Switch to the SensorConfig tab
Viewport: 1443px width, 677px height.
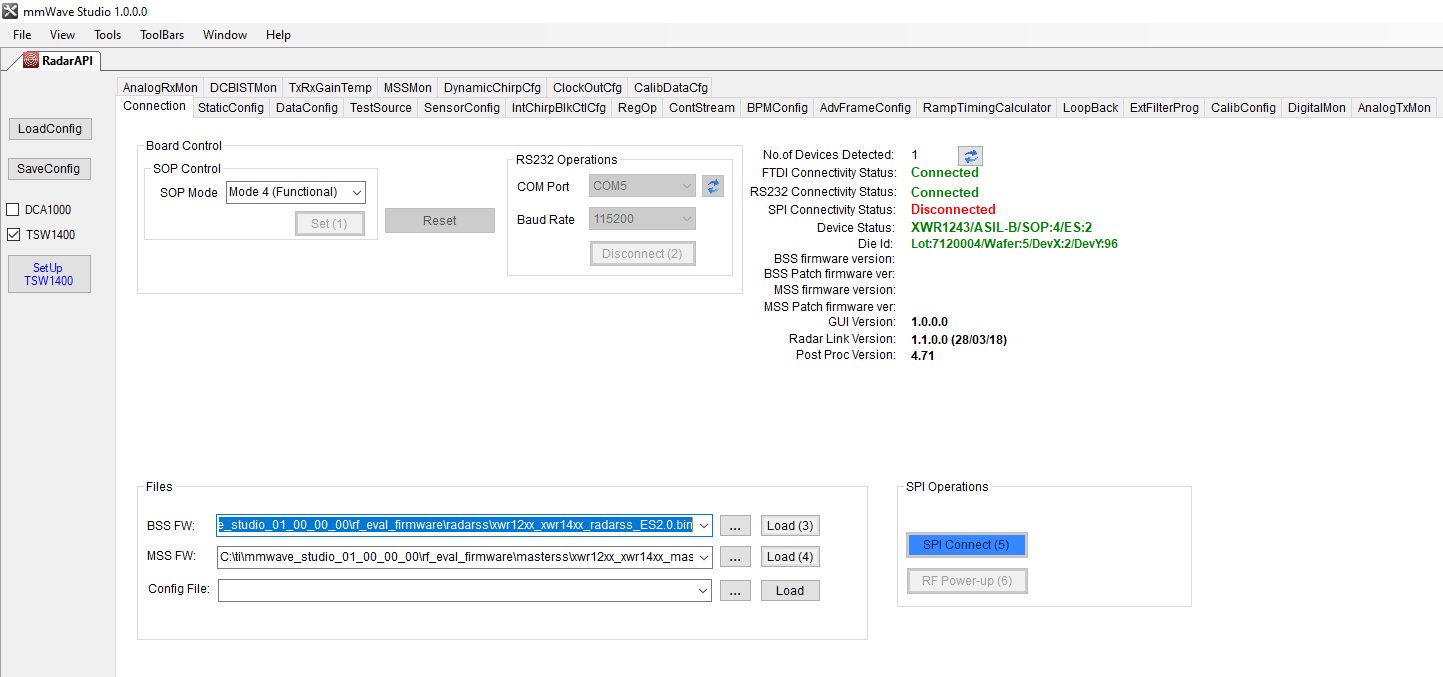click(x=462, y=107)
